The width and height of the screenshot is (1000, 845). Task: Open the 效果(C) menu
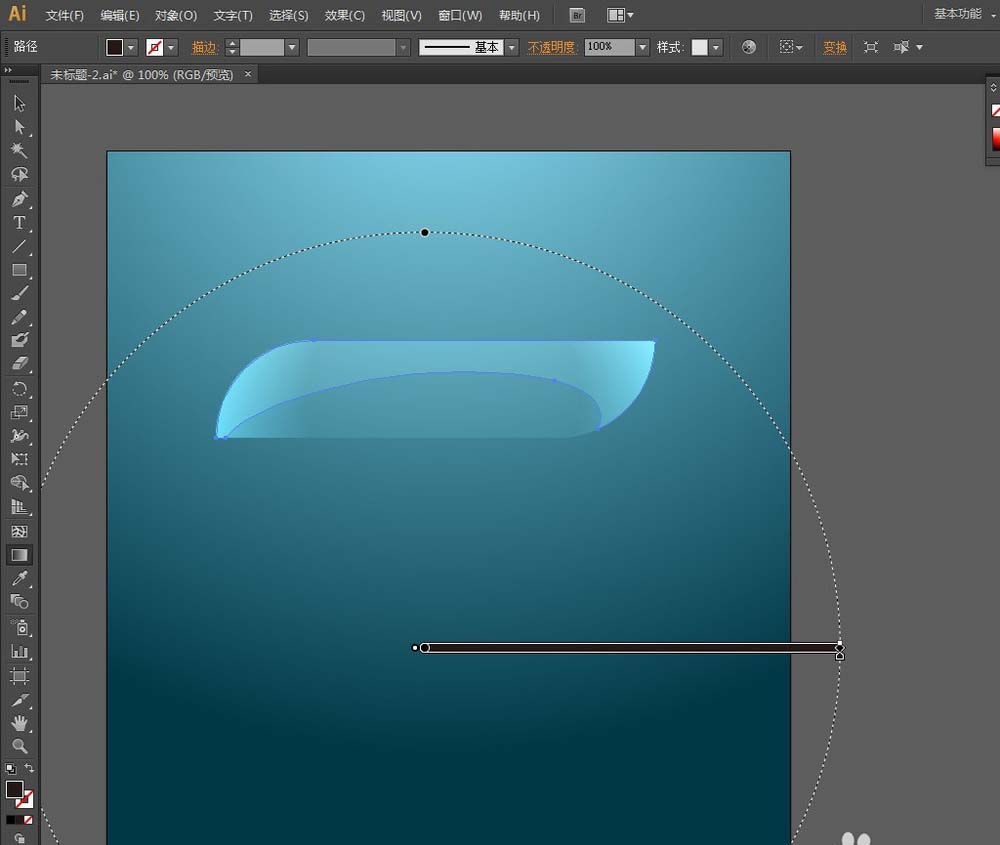click(344, 15)
